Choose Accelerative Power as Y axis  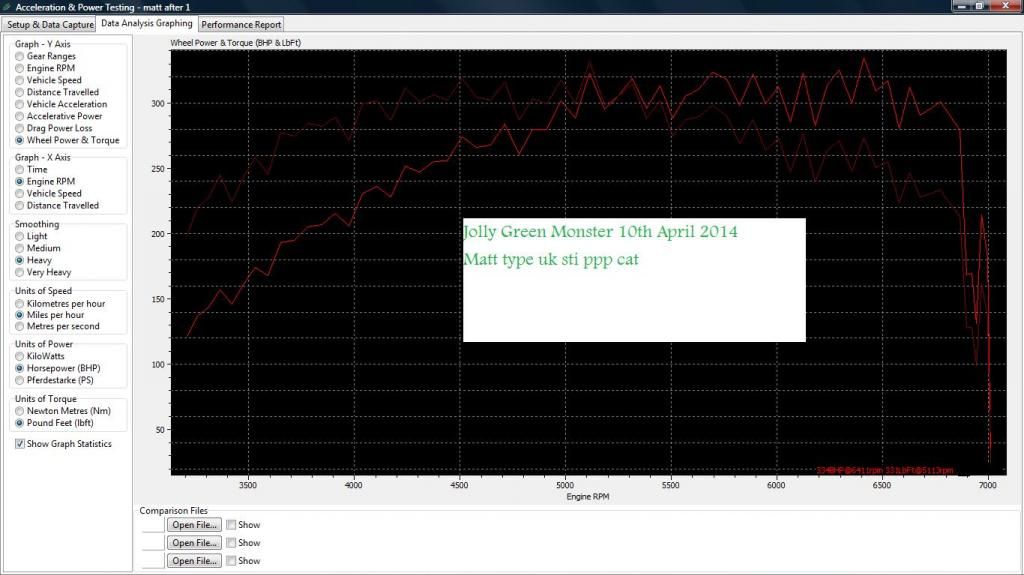pyautogui.click(x=20, y=116)
